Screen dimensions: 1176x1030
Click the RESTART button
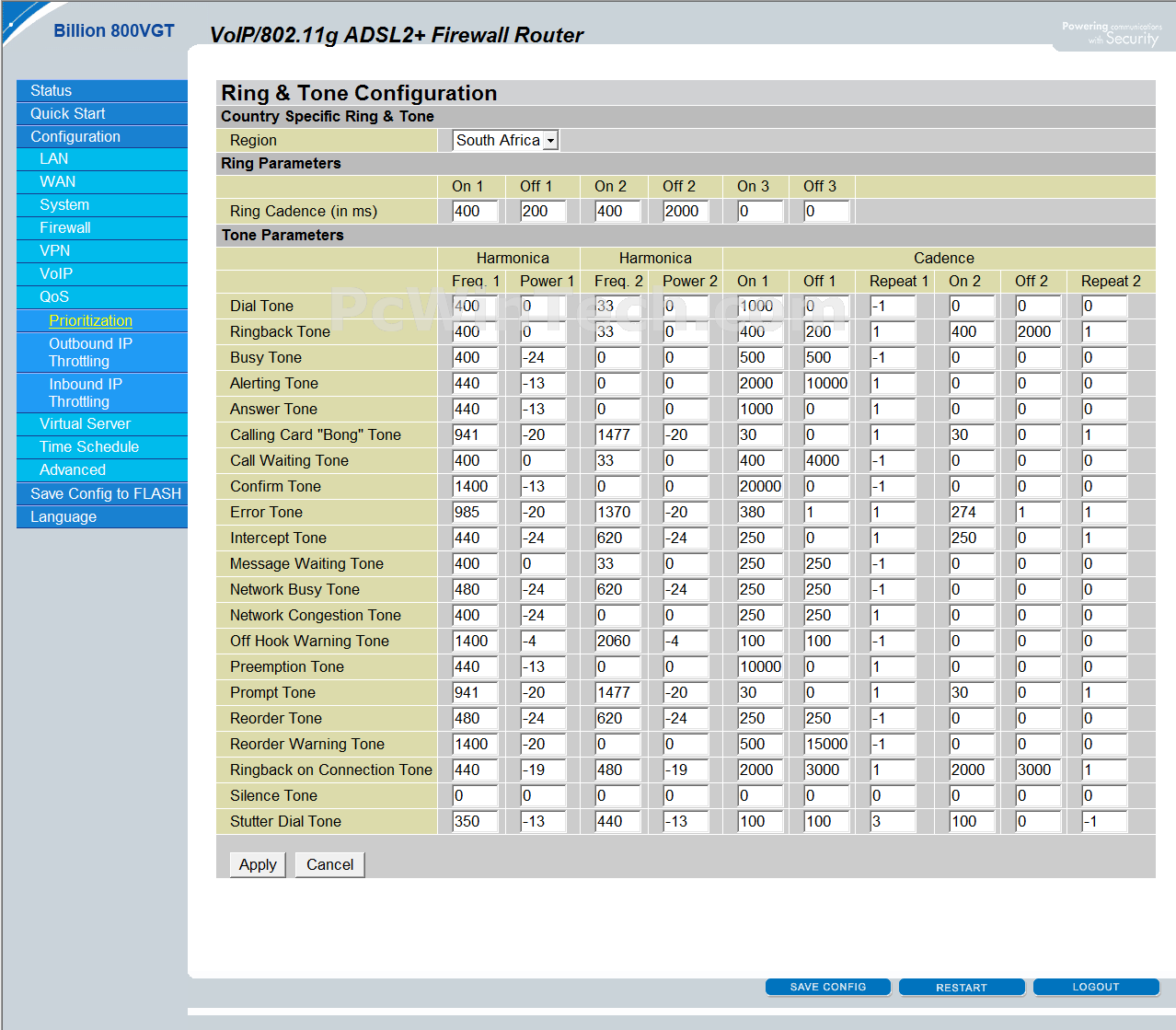coord(962,987)
